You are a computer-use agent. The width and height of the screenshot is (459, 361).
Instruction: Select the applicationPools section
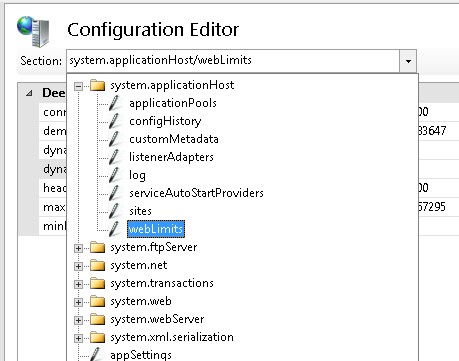(173, 103)
